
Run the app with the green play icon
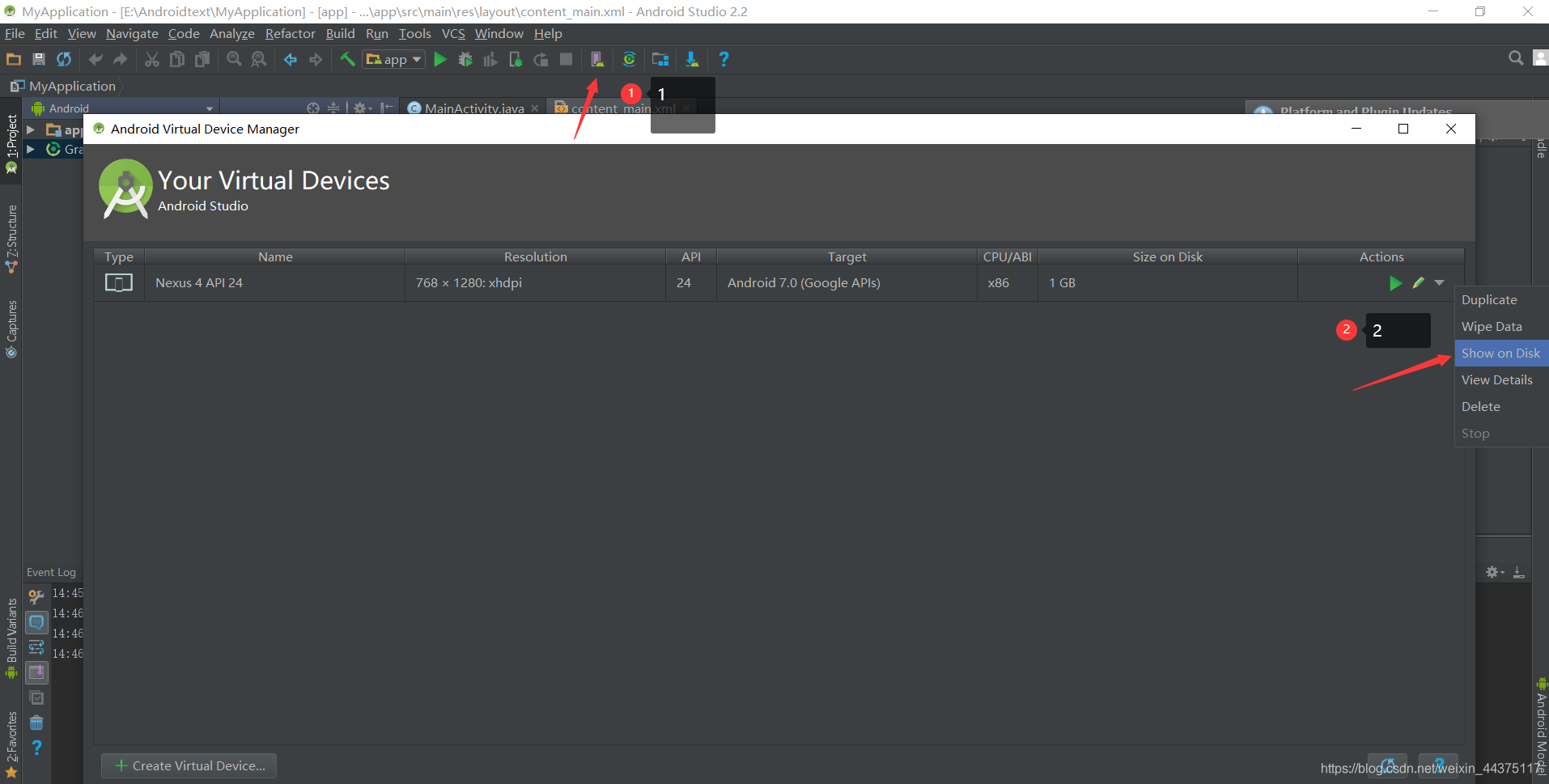(440, 59)
